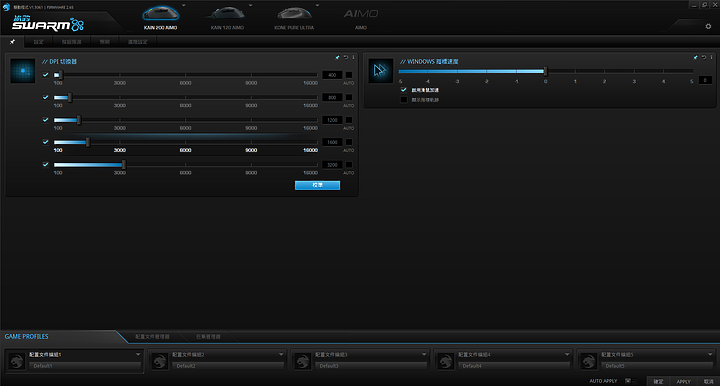Disable the 3200 DPI level checkbox
Image resolution: width=720 pixels, height=386 pixels.
point(45,164)
